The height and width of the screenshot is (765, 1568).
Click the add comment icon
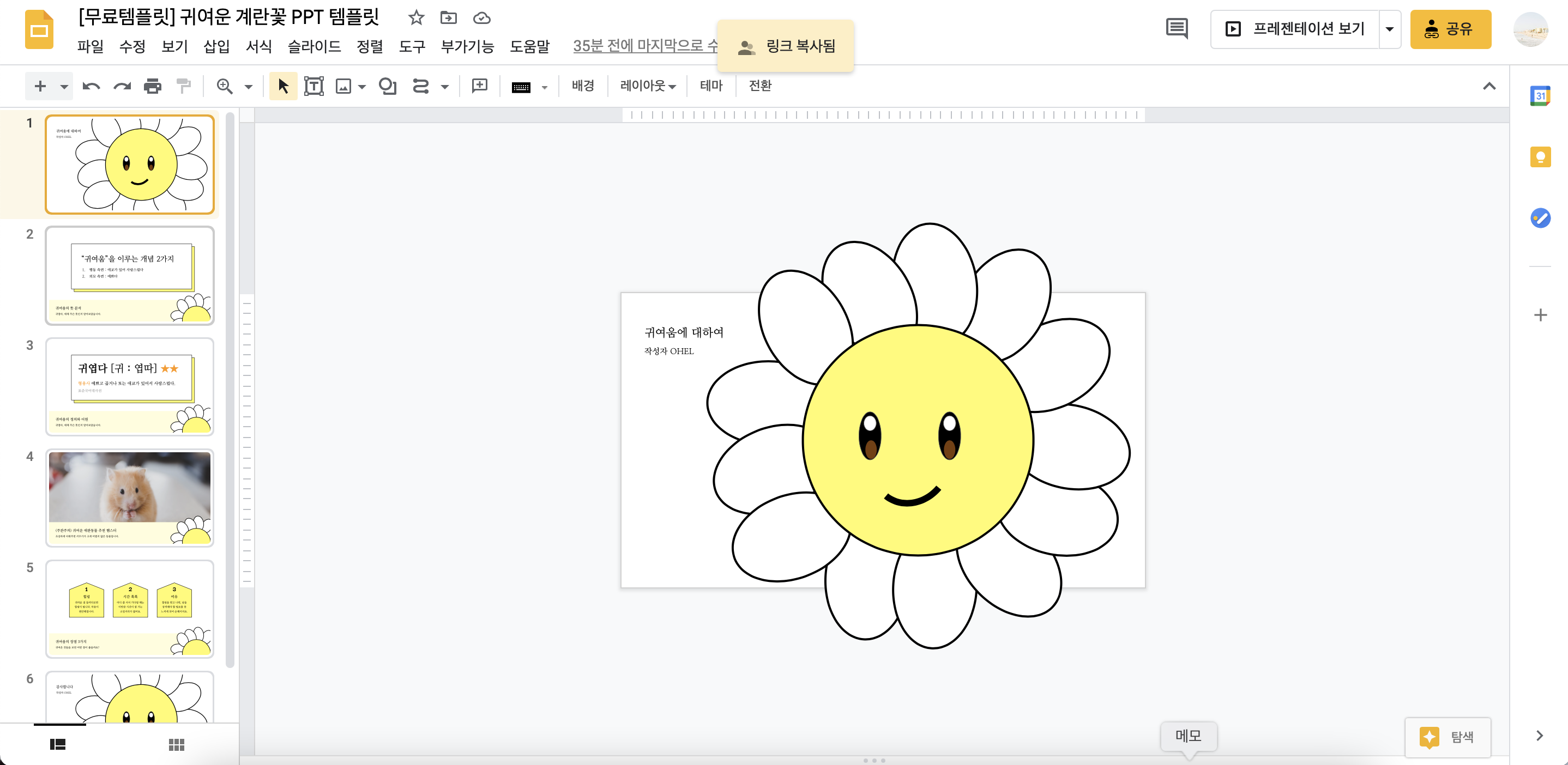(480, 86)
